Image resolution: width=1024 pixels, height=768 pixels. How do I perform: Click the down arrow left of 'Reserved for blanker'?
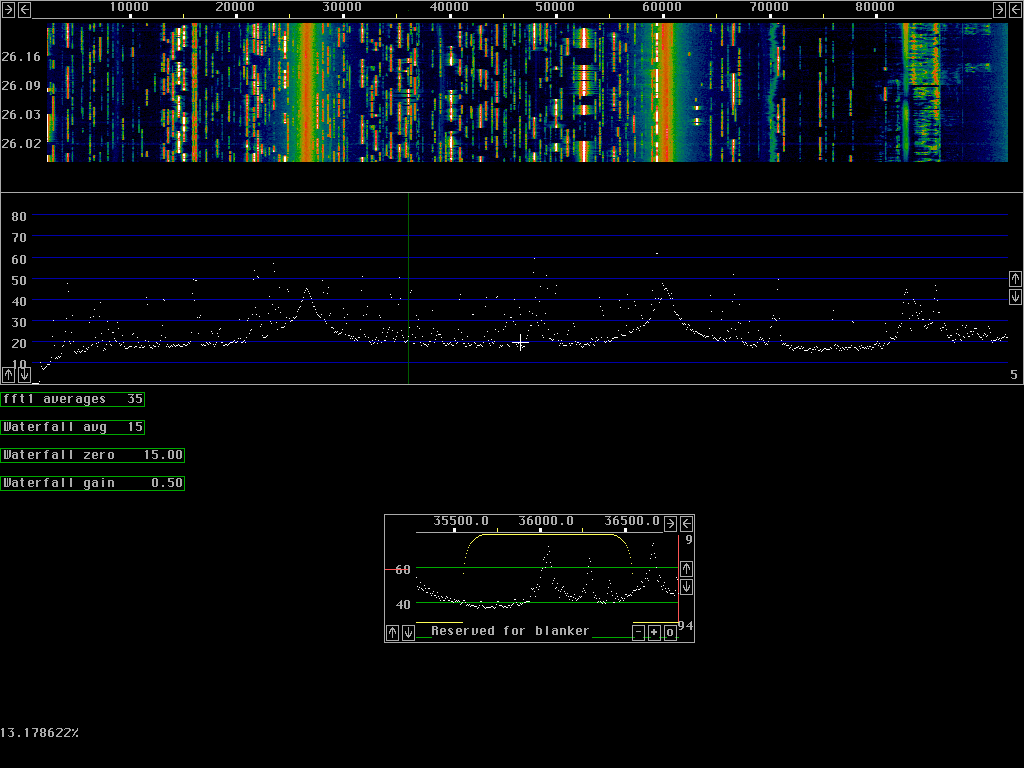pos(408,632)
